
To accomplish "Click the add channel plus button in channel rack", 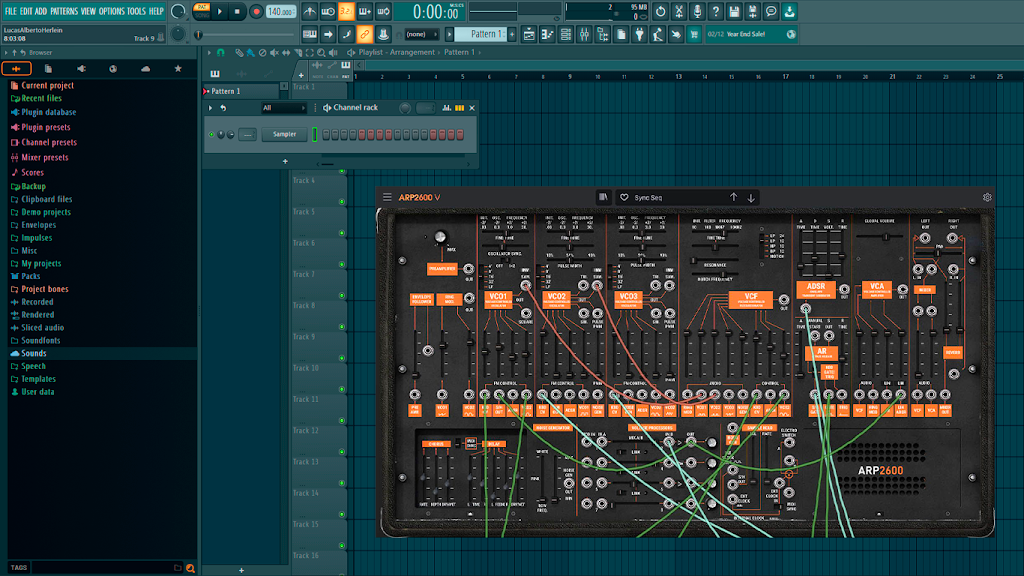I will [285, 161].
